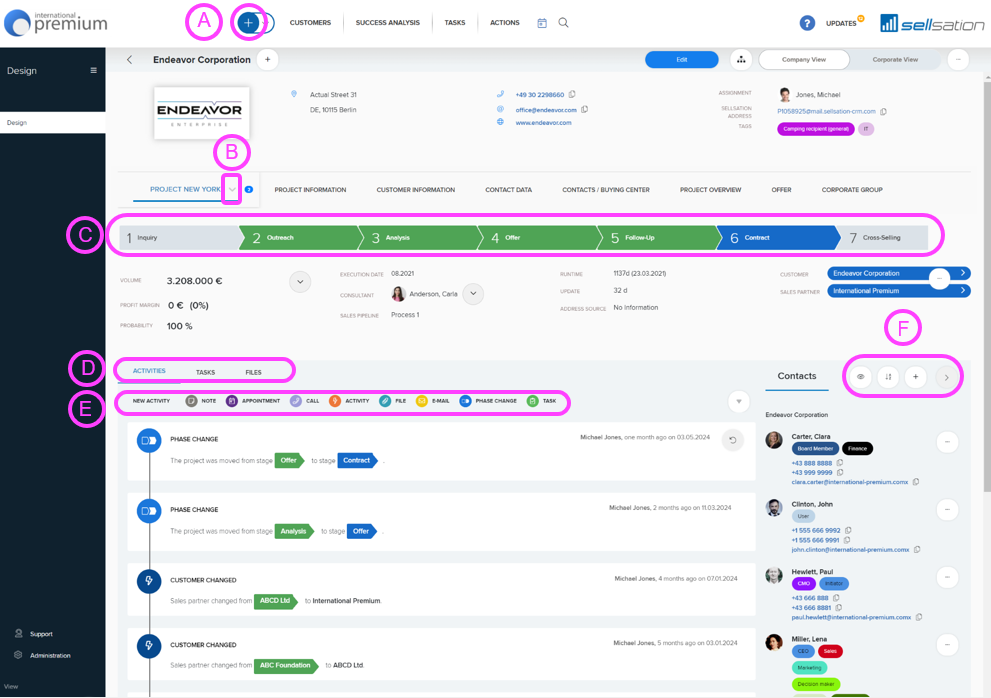Copy the Sellsation mail address
Image resolution: width=991 pixels, height=698 pixels.
click(x=884, y=111)
